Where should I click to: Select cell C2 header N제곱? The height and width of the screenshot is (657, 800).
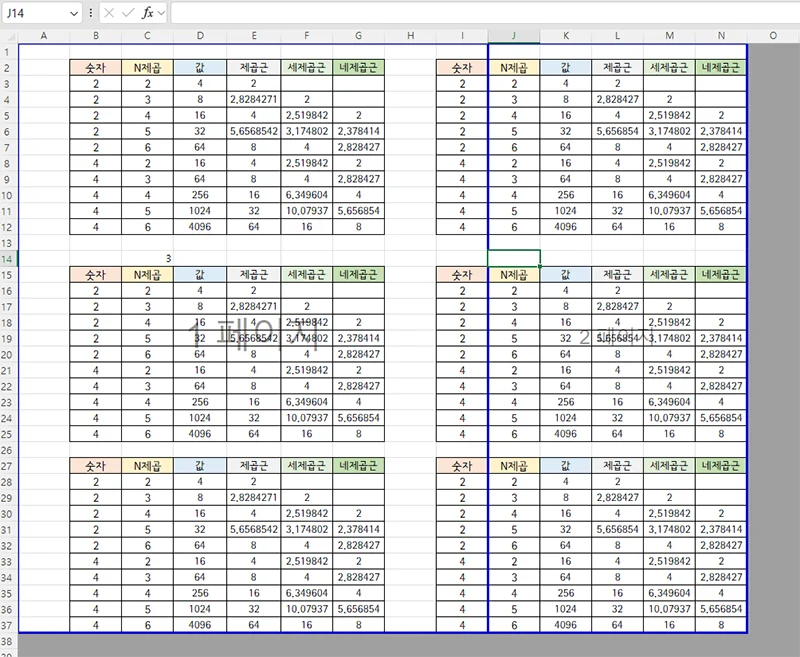click(147, 68)
